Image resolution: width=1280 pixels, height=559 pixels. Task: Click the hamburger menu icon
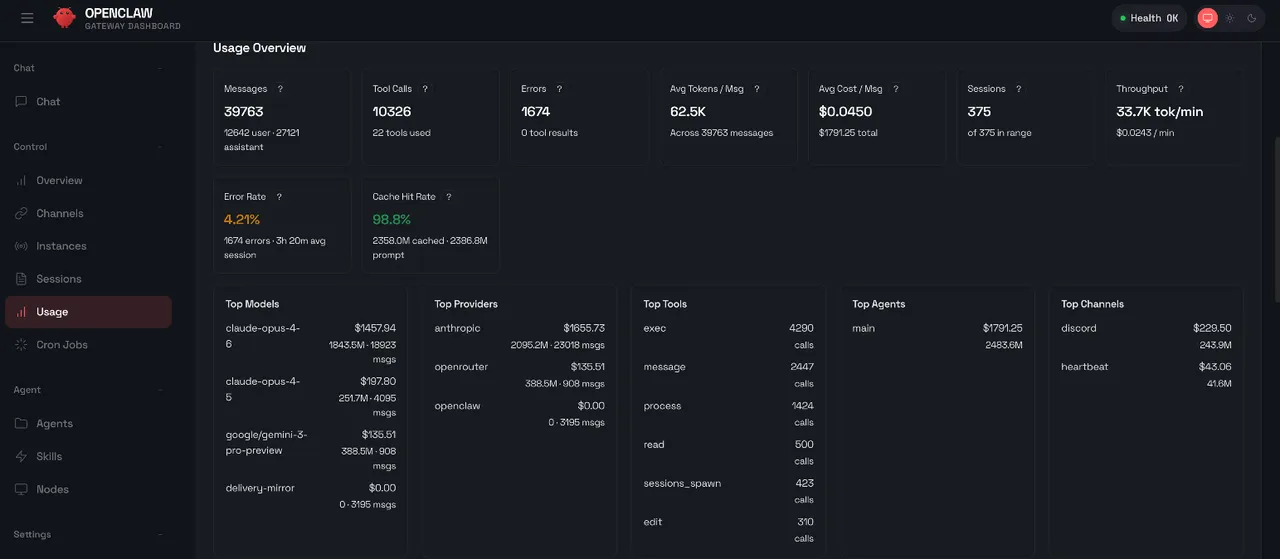[27, 18]
